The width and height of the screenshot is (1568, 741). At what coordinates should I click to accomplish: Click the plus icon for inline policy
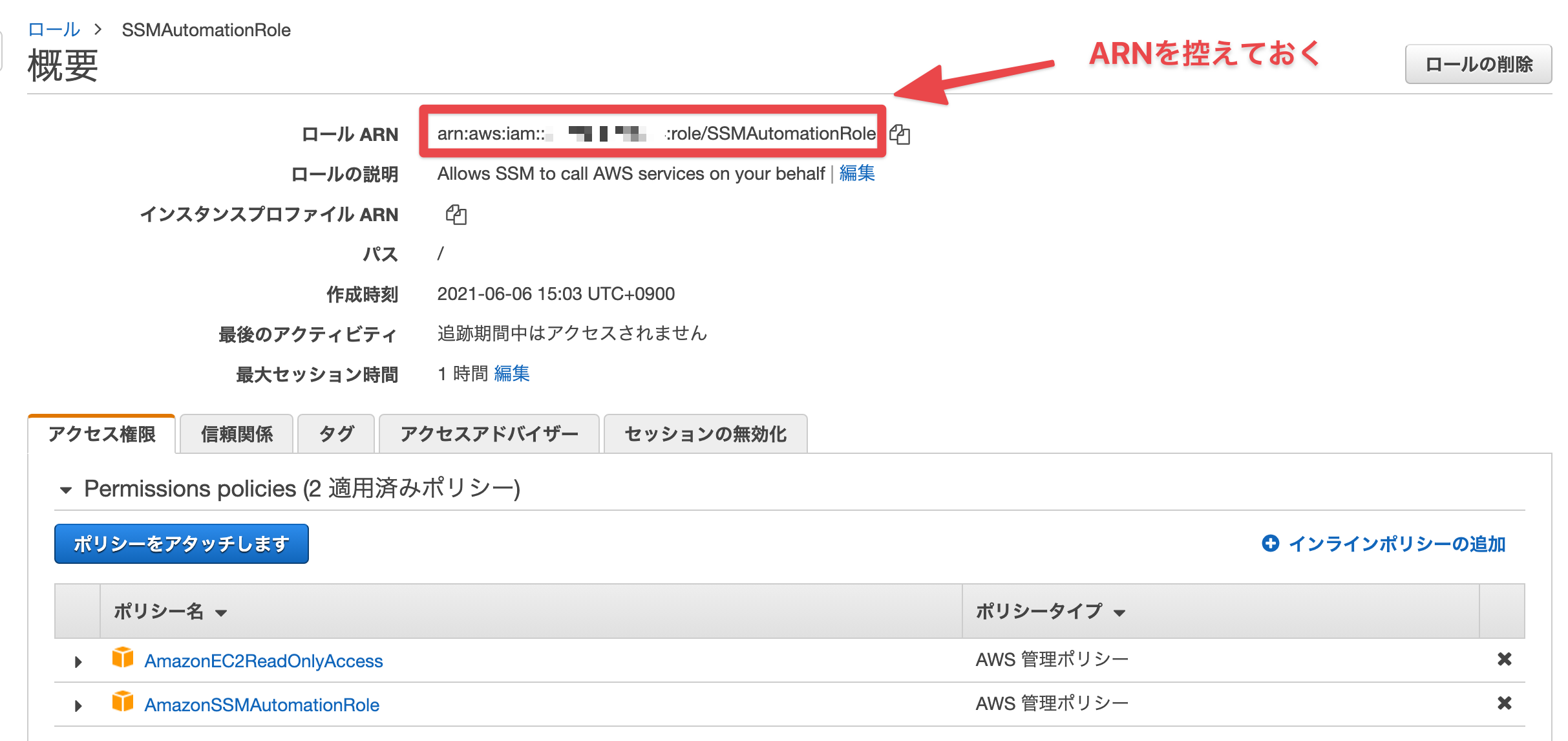(x=1271, y=543)
